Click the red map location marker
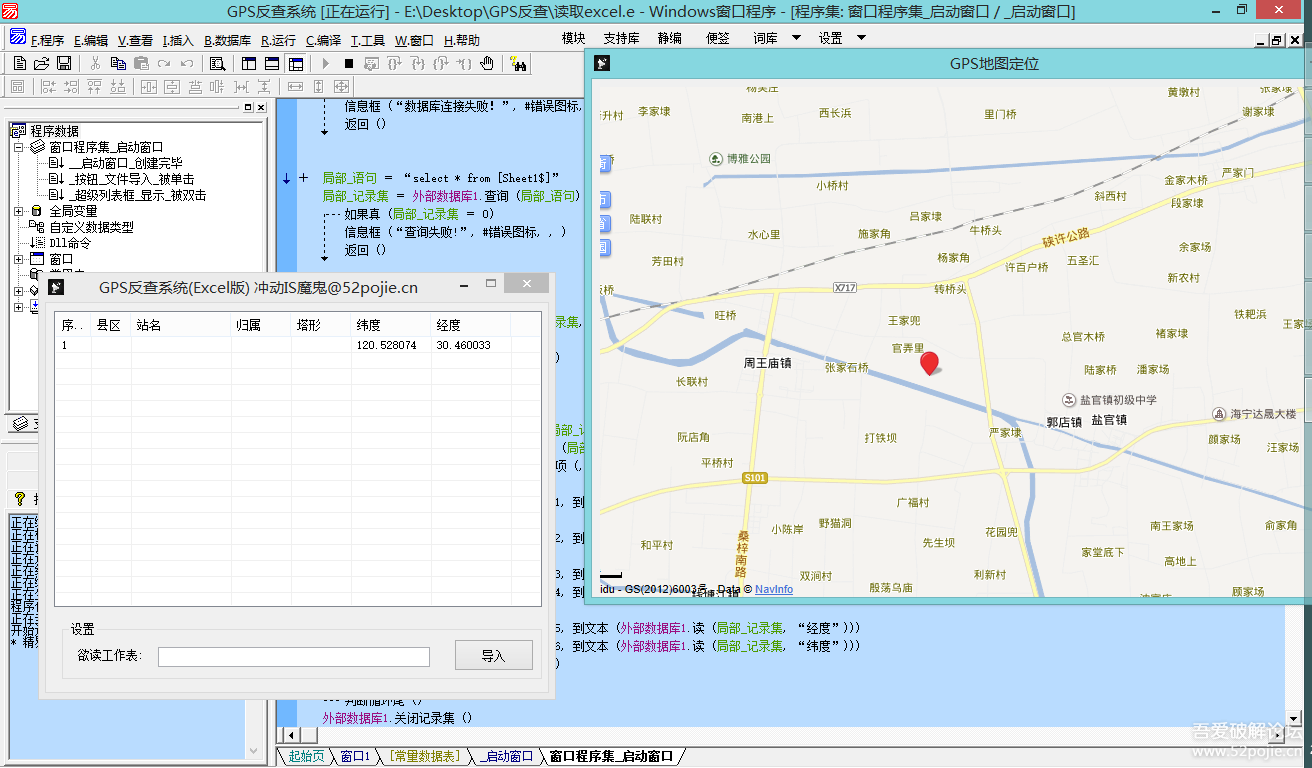 click(x=929, y=363)
